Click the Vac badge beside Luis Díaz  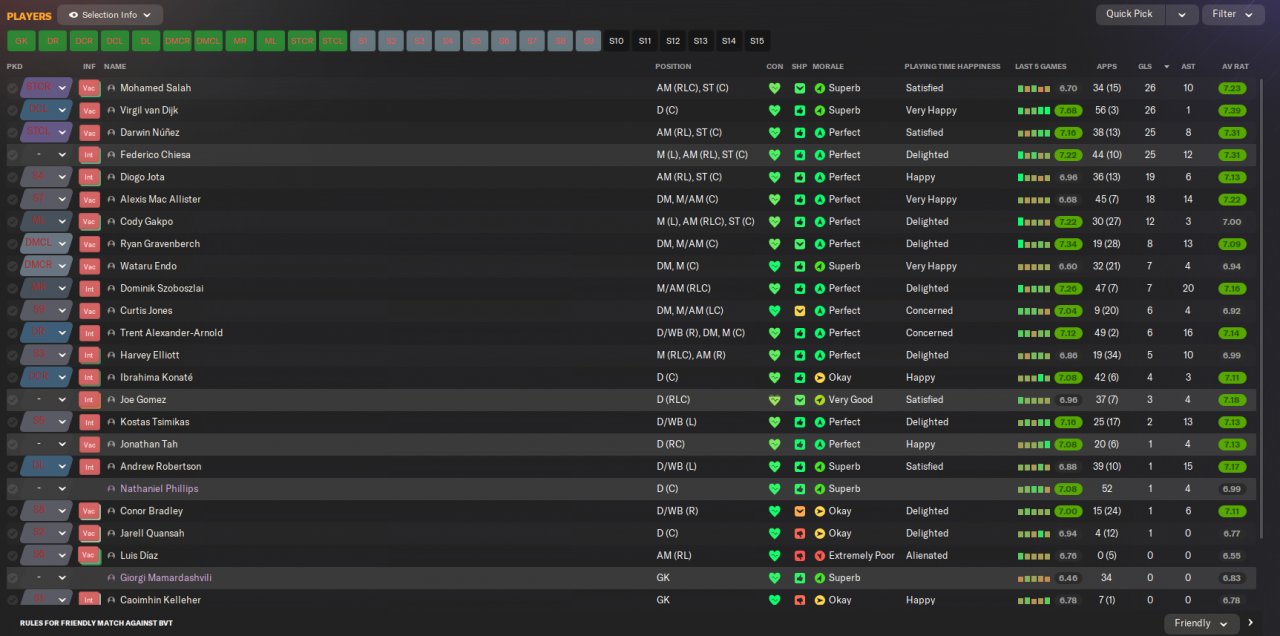pos(89,555)
